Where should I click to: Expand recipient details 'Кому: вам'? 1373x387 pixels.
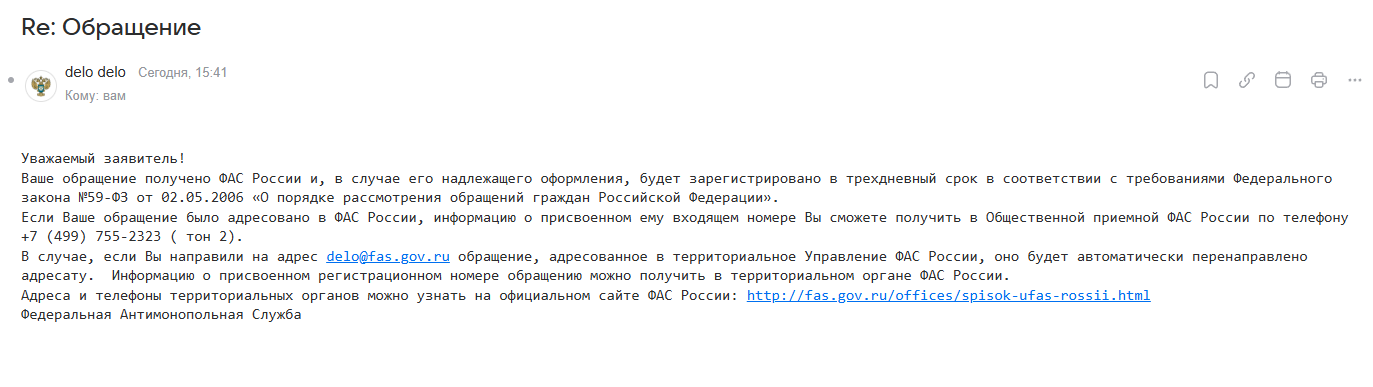(95, 96)
